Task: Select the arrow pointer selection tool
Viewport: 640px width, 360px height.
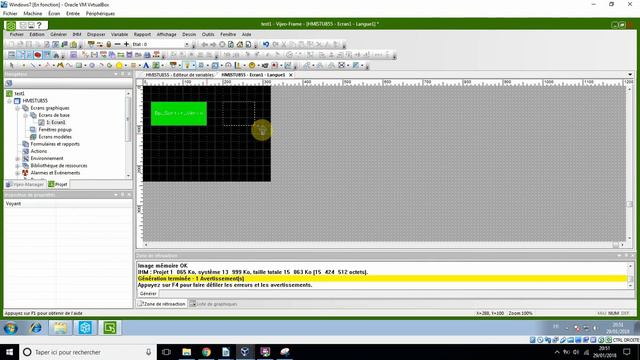Action: tap(11, 65)
